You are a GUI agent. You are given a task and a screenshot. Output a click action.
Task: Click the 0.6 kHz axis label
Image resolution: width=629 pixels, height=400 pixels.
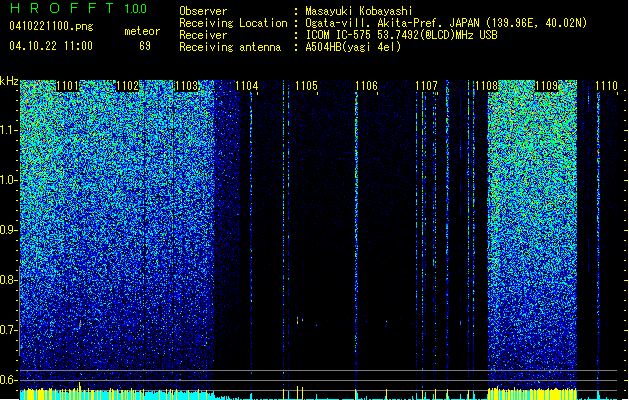pos(9,380)
